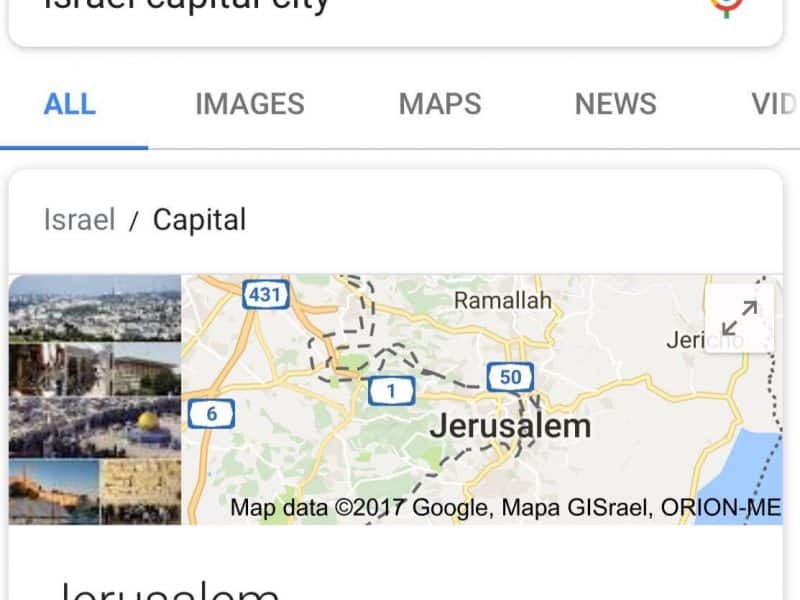Open the MAPS tab
This screenshot has height=600, width=800.
[440, 104]
